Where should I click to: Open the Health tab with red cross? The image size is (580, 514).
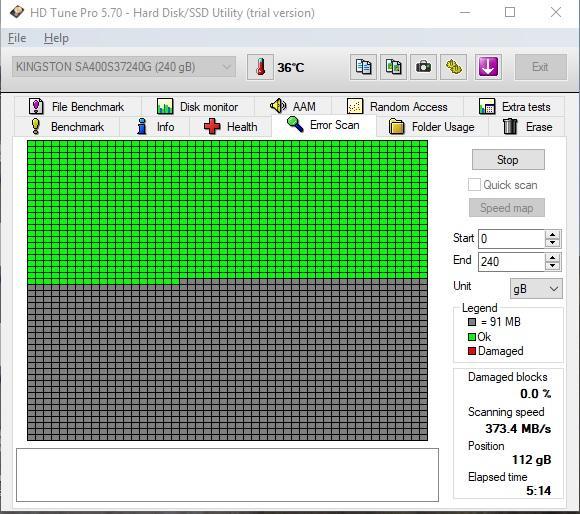[230, 127]
